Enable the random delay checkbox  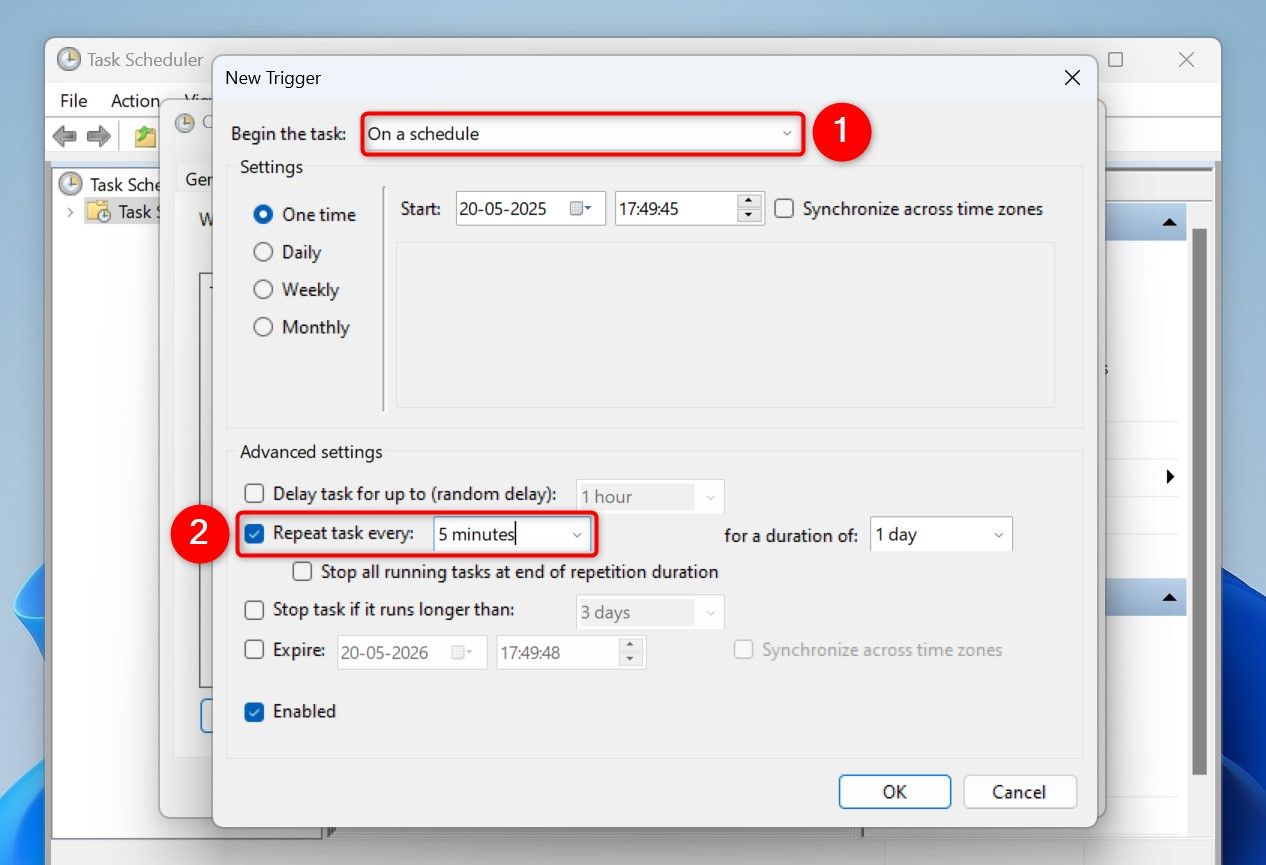[255, 493]
